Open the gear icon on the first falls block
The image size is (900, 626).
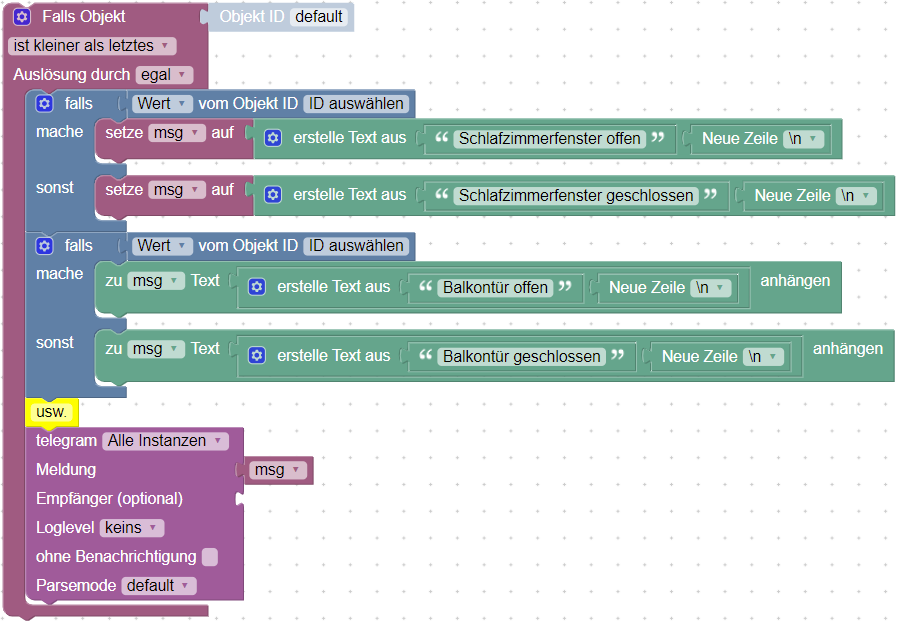(44, 103)
